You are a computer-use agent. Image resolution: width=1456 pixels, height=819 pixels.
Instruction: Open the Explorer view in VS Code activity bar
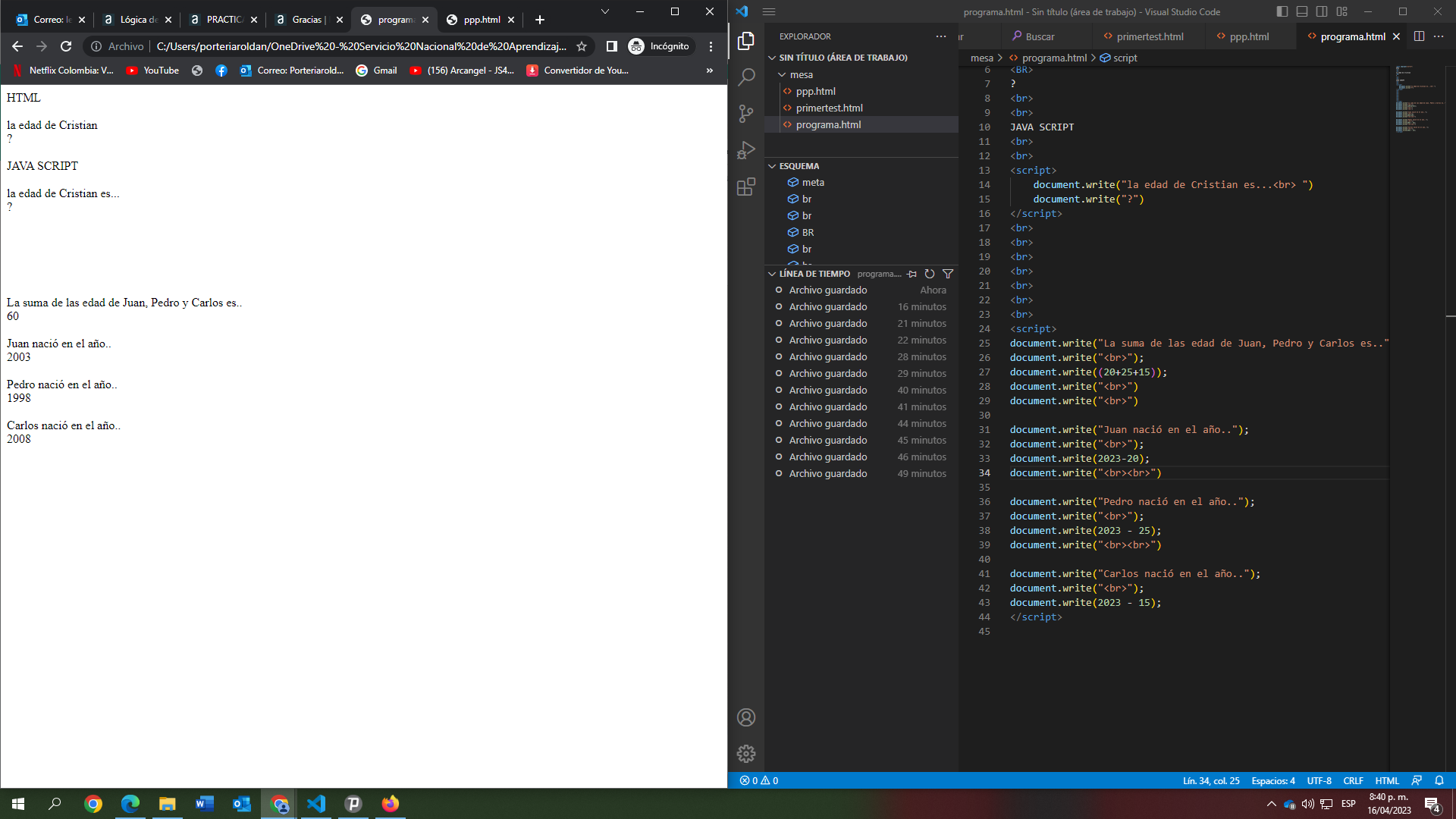click(x=746, y=40)
